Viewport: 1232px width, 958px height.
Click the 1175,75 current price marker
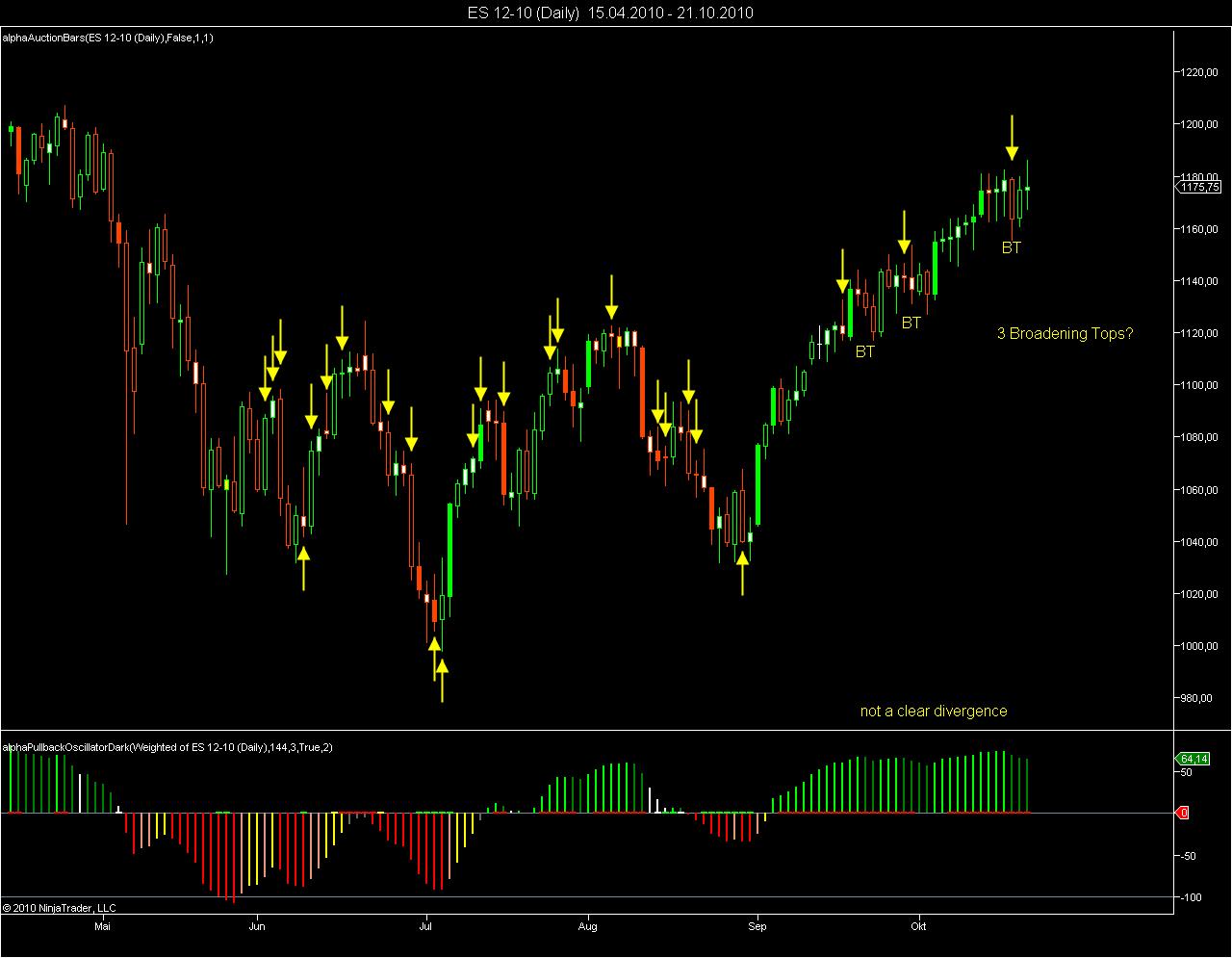coord(1199,187)
